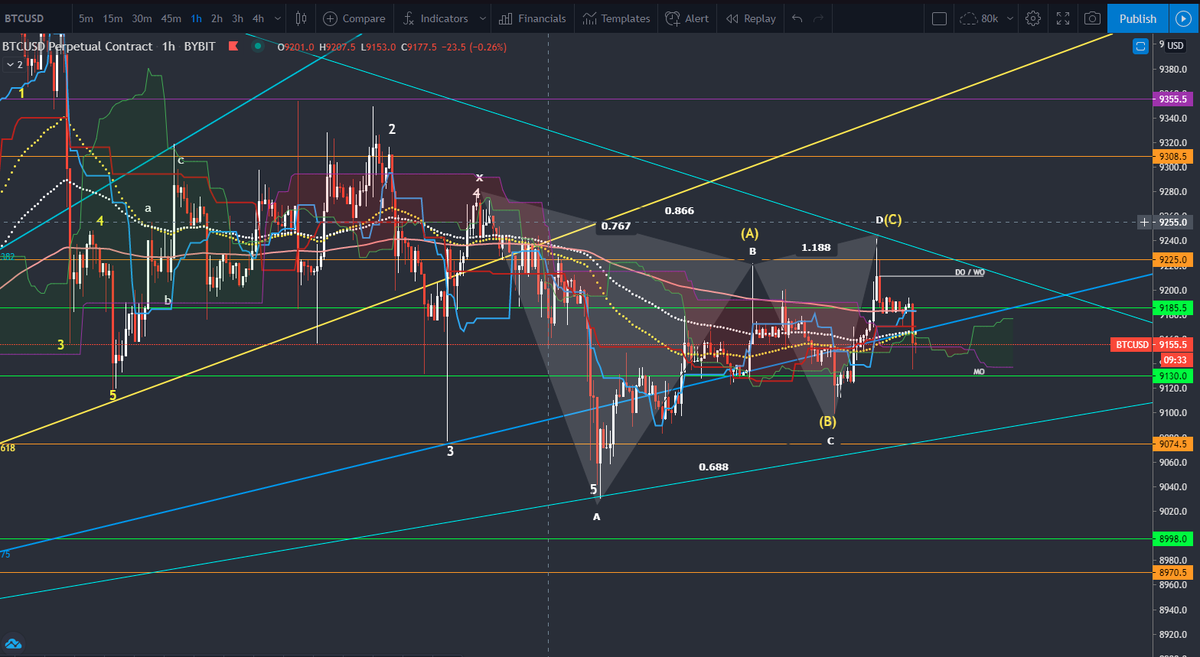
Task: Click the 8970.5 orange price label
Action: click(1172, 572)
